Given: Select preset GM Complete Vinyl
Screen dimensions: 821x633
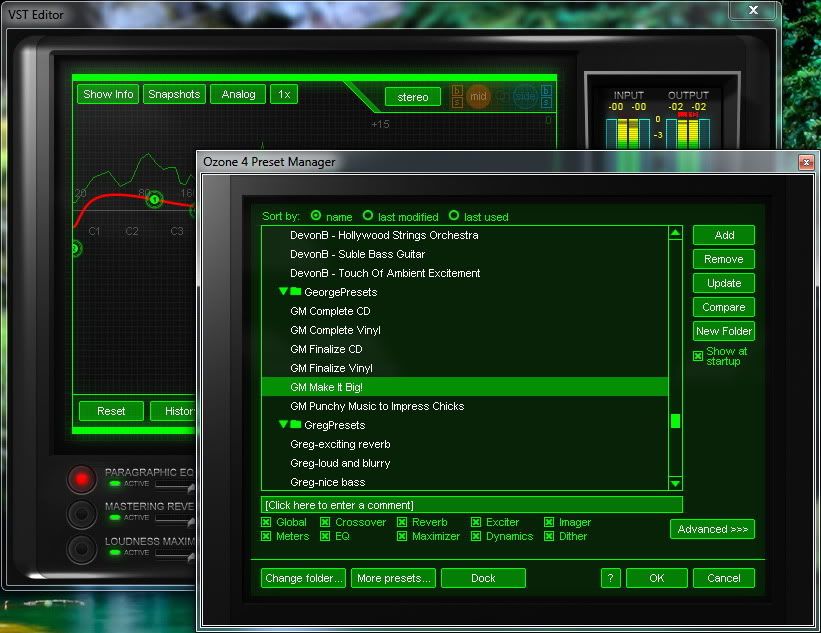Looking at the screenshot, I should (x=465, y=330).
